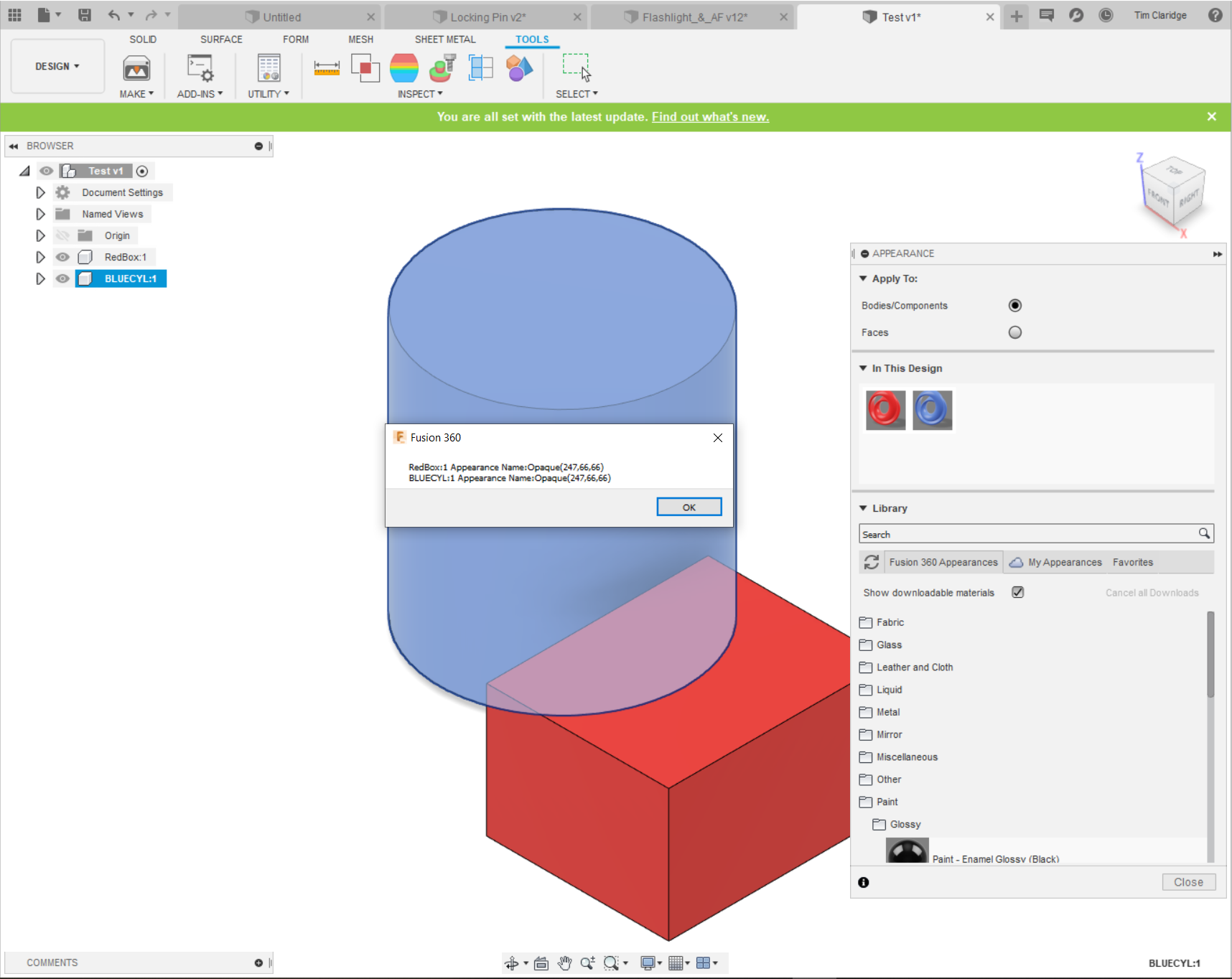Select the blue appearance swatch
Viewport: 1232px width, 979px height.
coord(933,410)
